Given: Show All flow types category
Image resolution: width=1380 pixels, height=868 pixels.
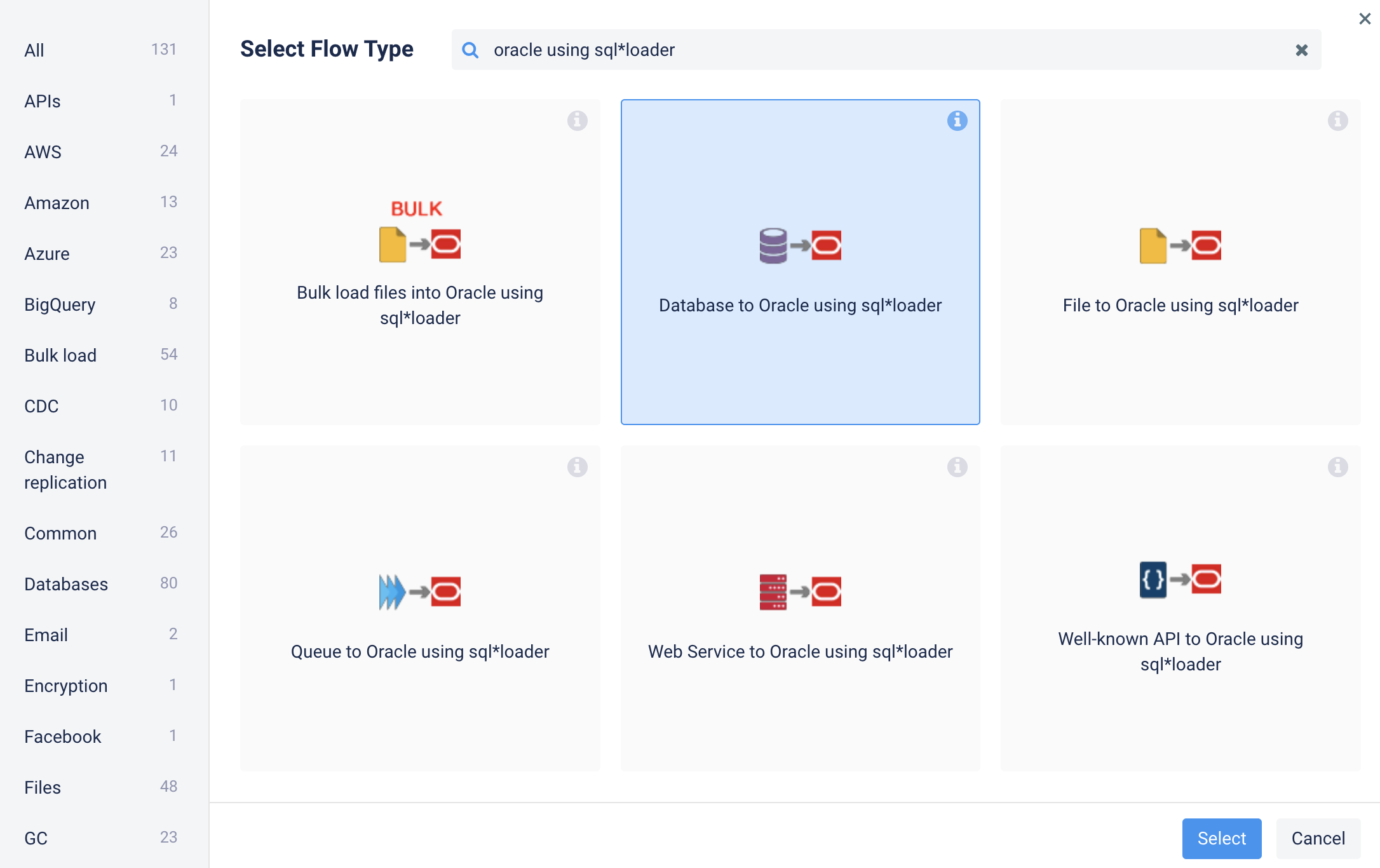Looking at the screenshot, I should pos(34,50).
